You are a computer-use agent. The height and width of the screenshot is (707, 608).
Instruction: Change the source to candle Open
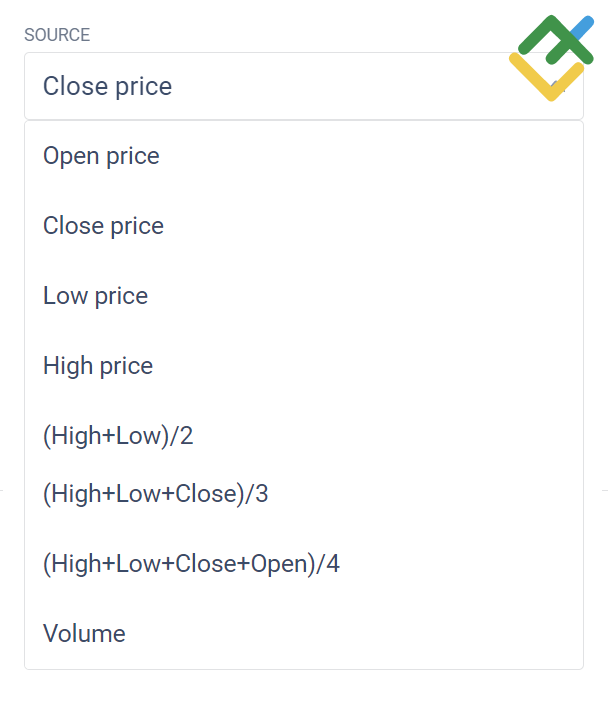pos(304,156)
